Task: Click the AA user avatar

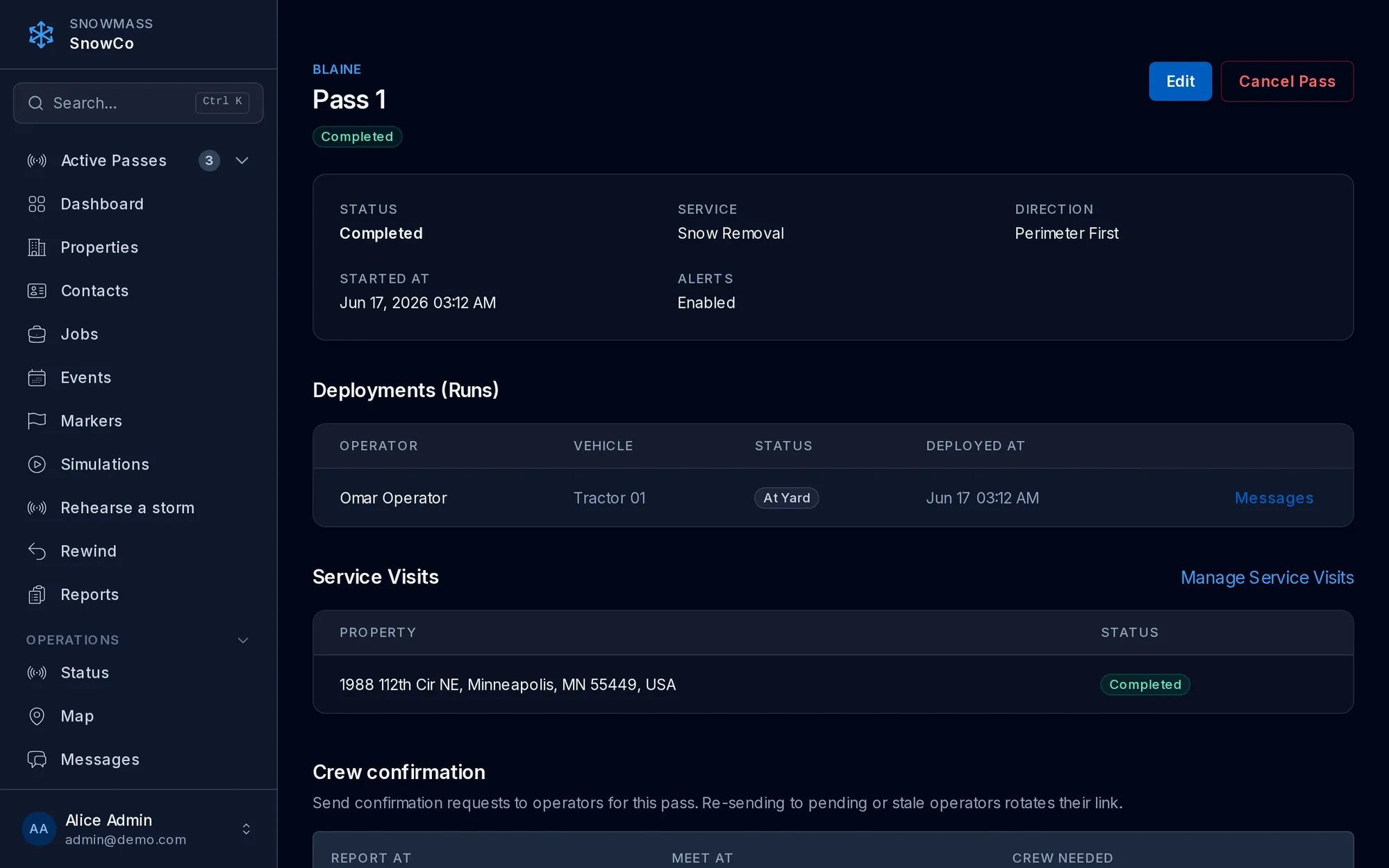Action: [39, 829]
